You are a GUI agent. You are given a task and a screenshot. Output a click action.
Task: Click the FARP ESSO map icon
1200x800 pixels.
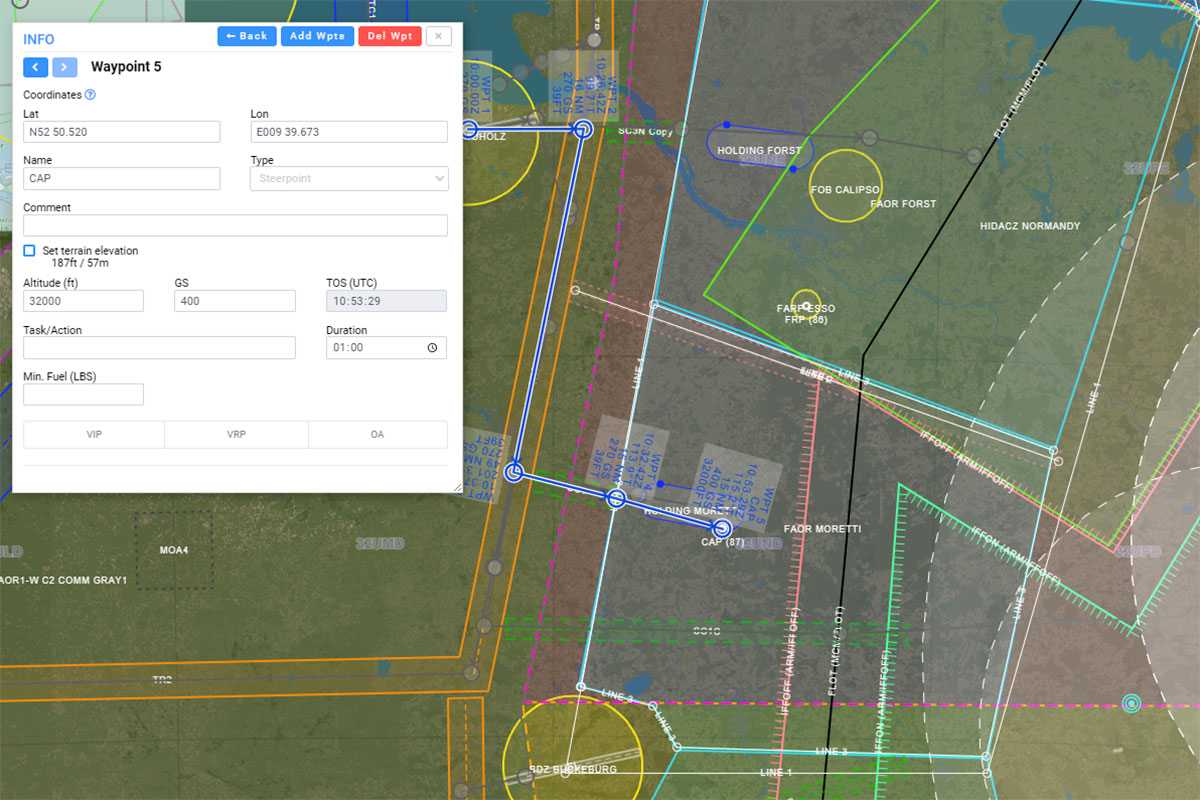pyautogui.click(x=806, y=307)
